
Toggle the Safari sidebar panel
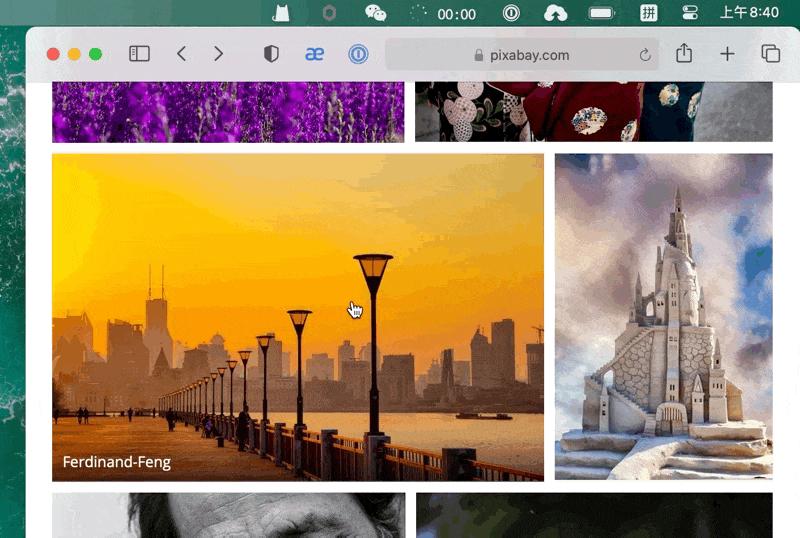tap(139, 54)
